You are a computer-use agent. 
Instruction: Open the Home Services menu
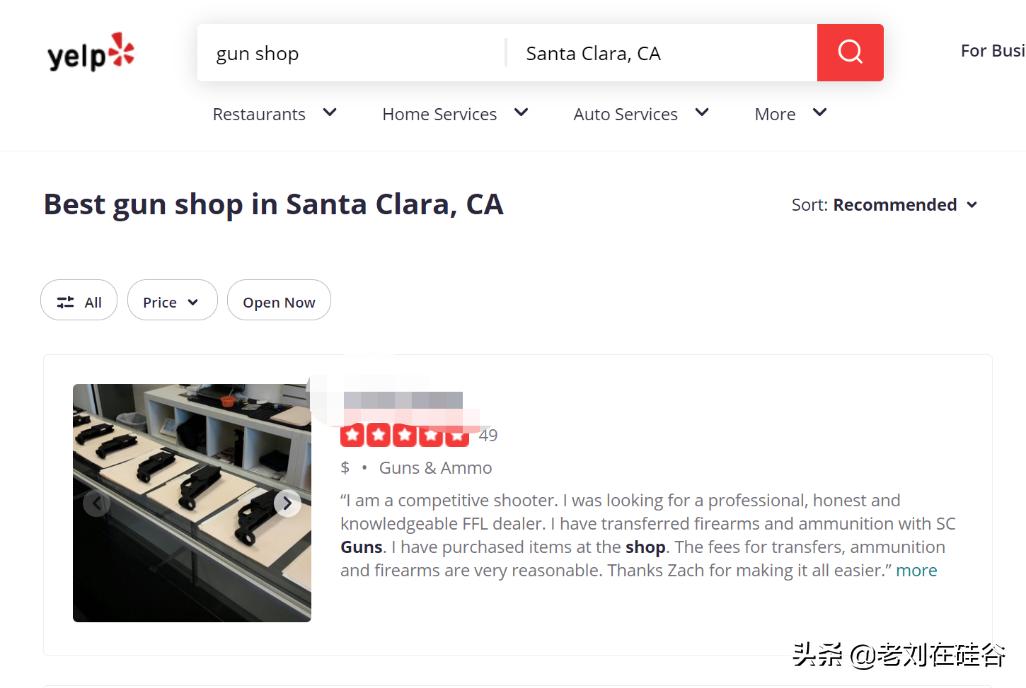(455, 114)
